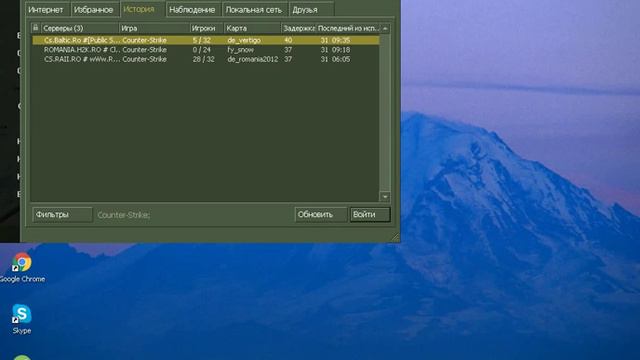640x360 pixels.
Task: Open the Фильтры panel
Action: pos(62,214)
